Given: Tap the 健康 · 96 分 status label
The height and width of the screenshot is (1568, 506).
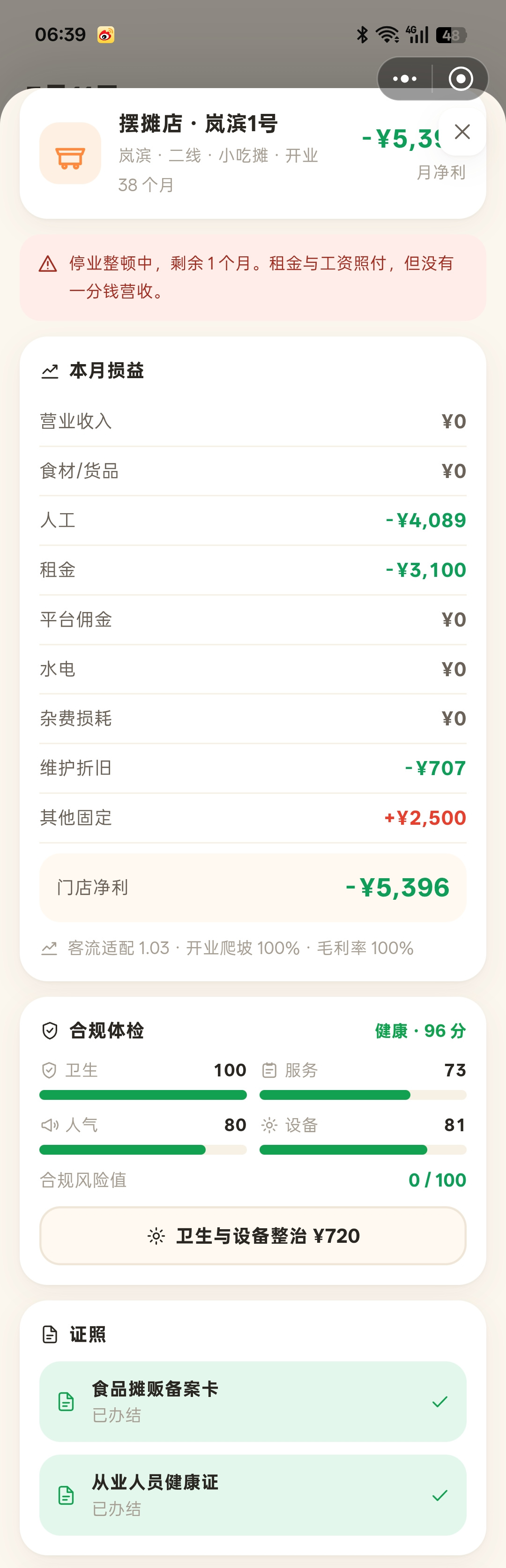Looking at the screenshot, I should (420, 1030).
